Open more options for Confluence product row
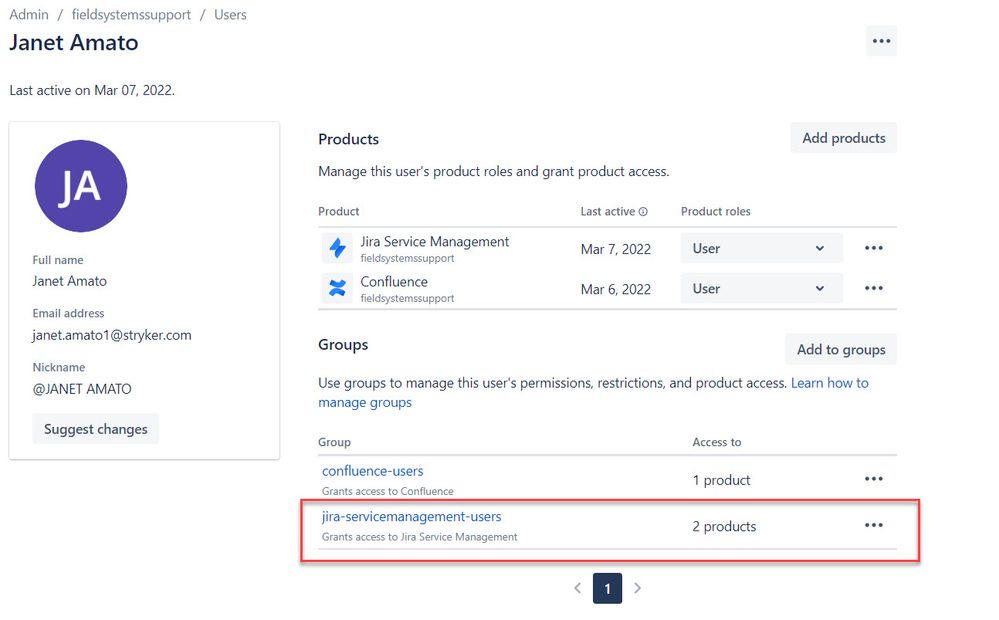Screen dimensions: 999x620 [873, 288]
